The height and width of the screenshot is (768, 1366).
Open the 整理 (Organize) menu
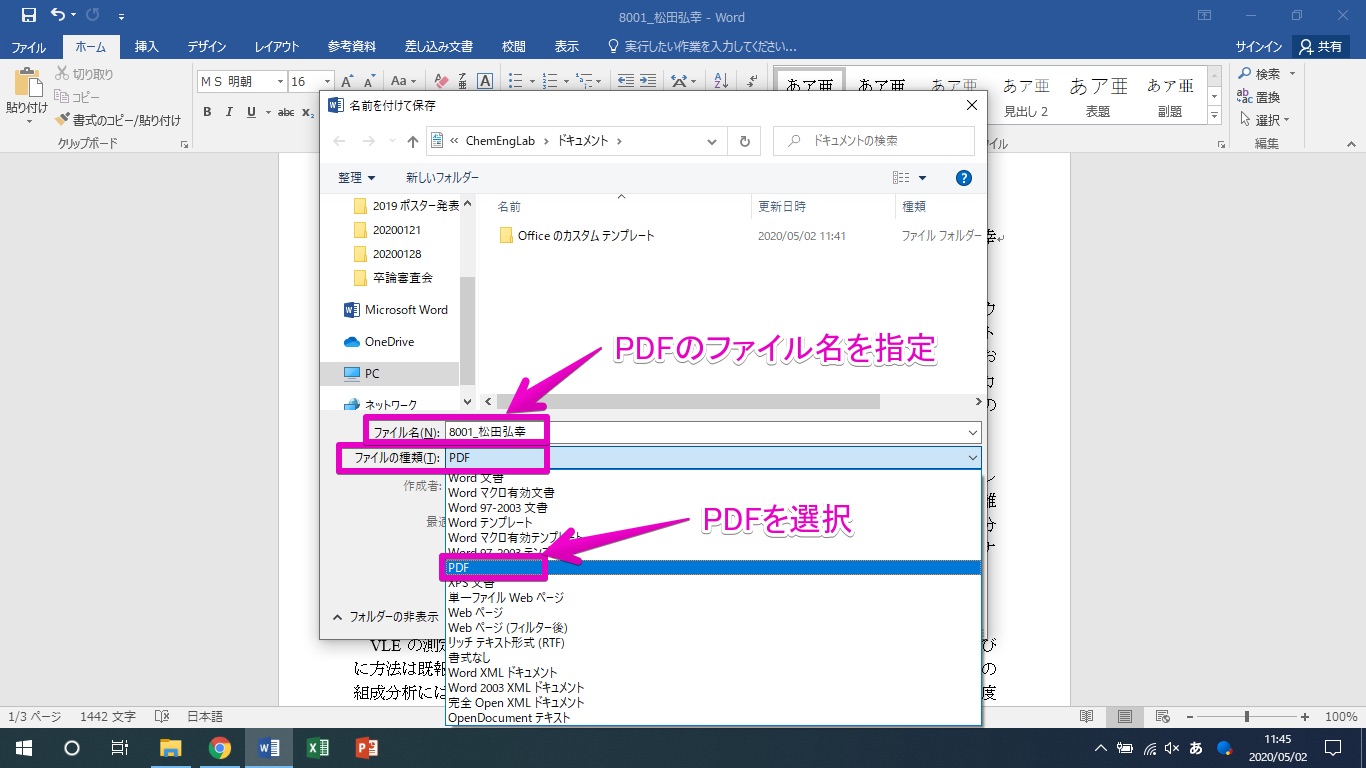(x=357, y=178)
